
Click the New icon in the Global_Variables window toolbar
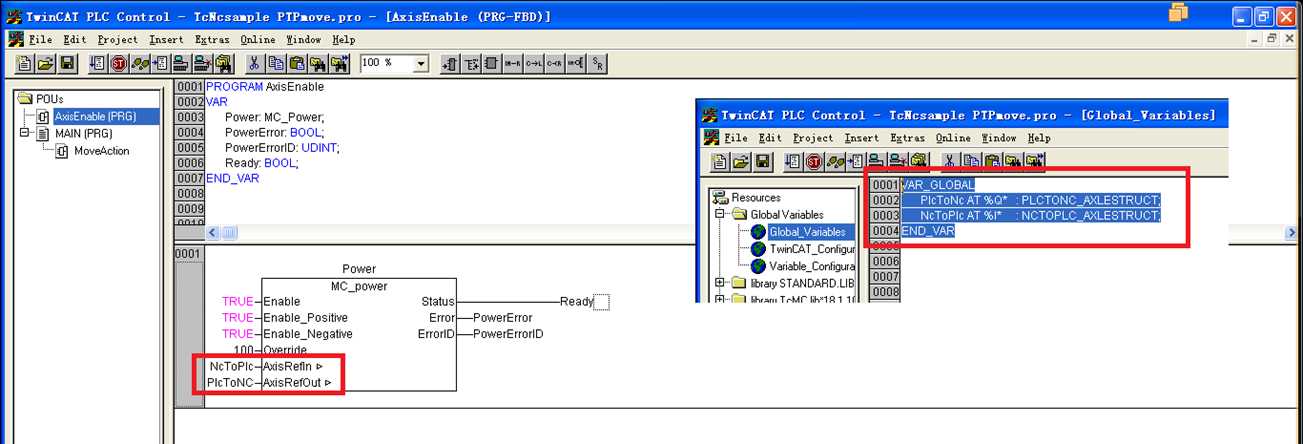coord(720,161)
